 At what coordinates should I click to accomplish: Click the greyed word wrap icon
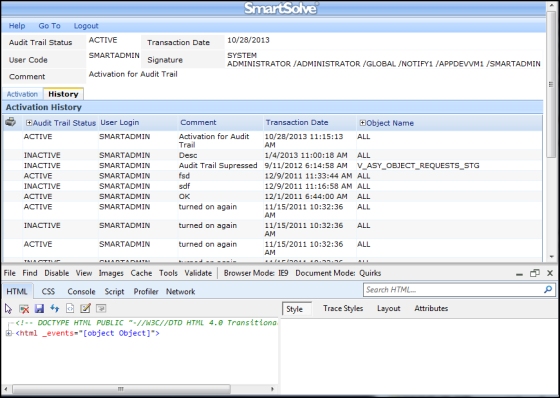[x=101, y=309]
